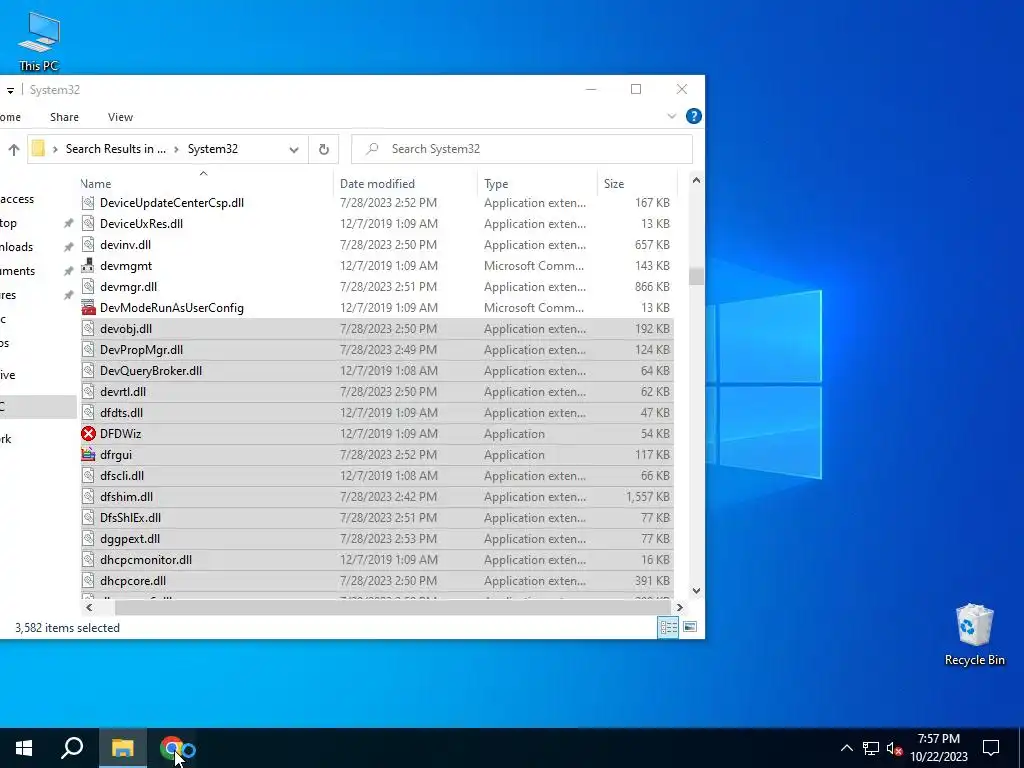
Task: Click the 3,582 items selected status text
Action: tap(67, 628)
